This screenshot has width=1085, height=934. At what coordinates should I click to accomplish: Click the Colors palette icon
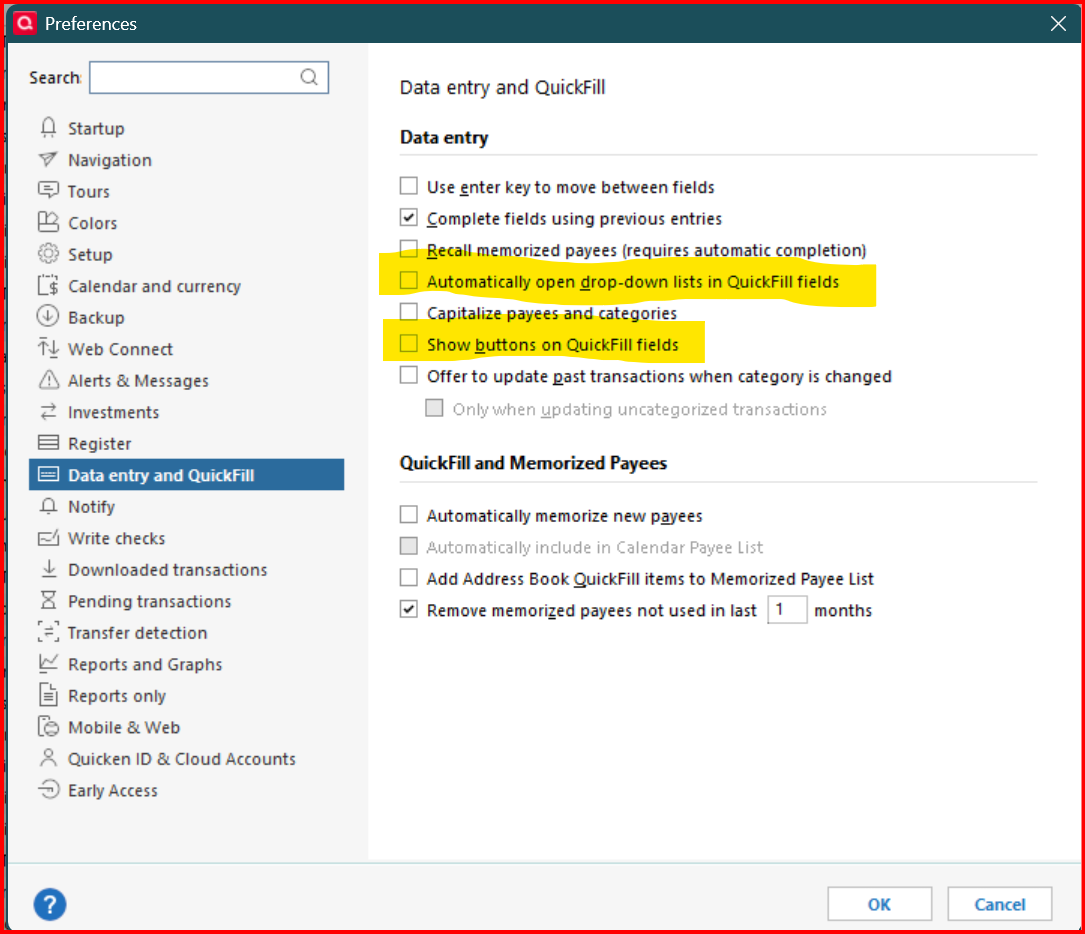[48, 223]
